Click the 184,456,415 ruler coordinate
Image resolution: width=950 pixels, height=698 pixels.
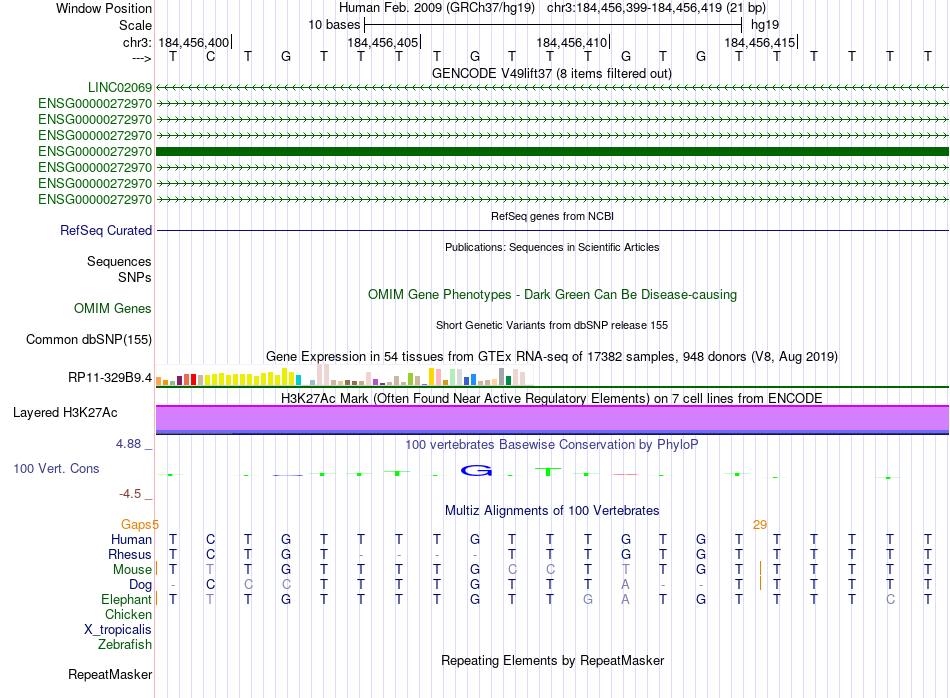coord(760,42)
